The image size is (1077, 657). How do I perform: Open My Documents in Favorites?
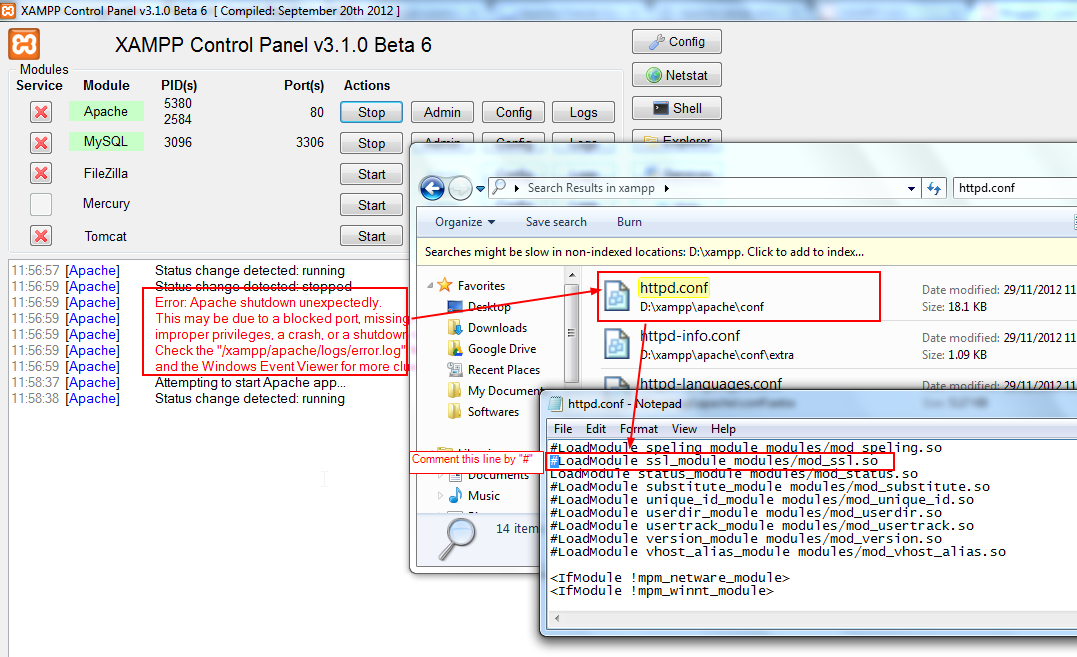click(505, 391)
